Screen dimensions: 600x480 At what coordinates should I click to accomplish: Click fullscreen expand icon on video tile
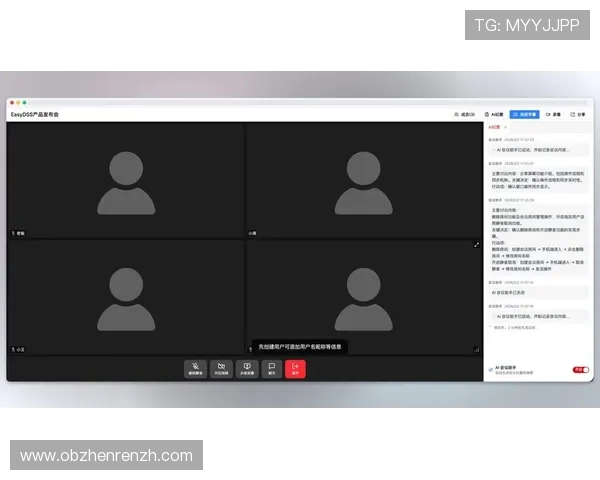click(x=477, y=244)
